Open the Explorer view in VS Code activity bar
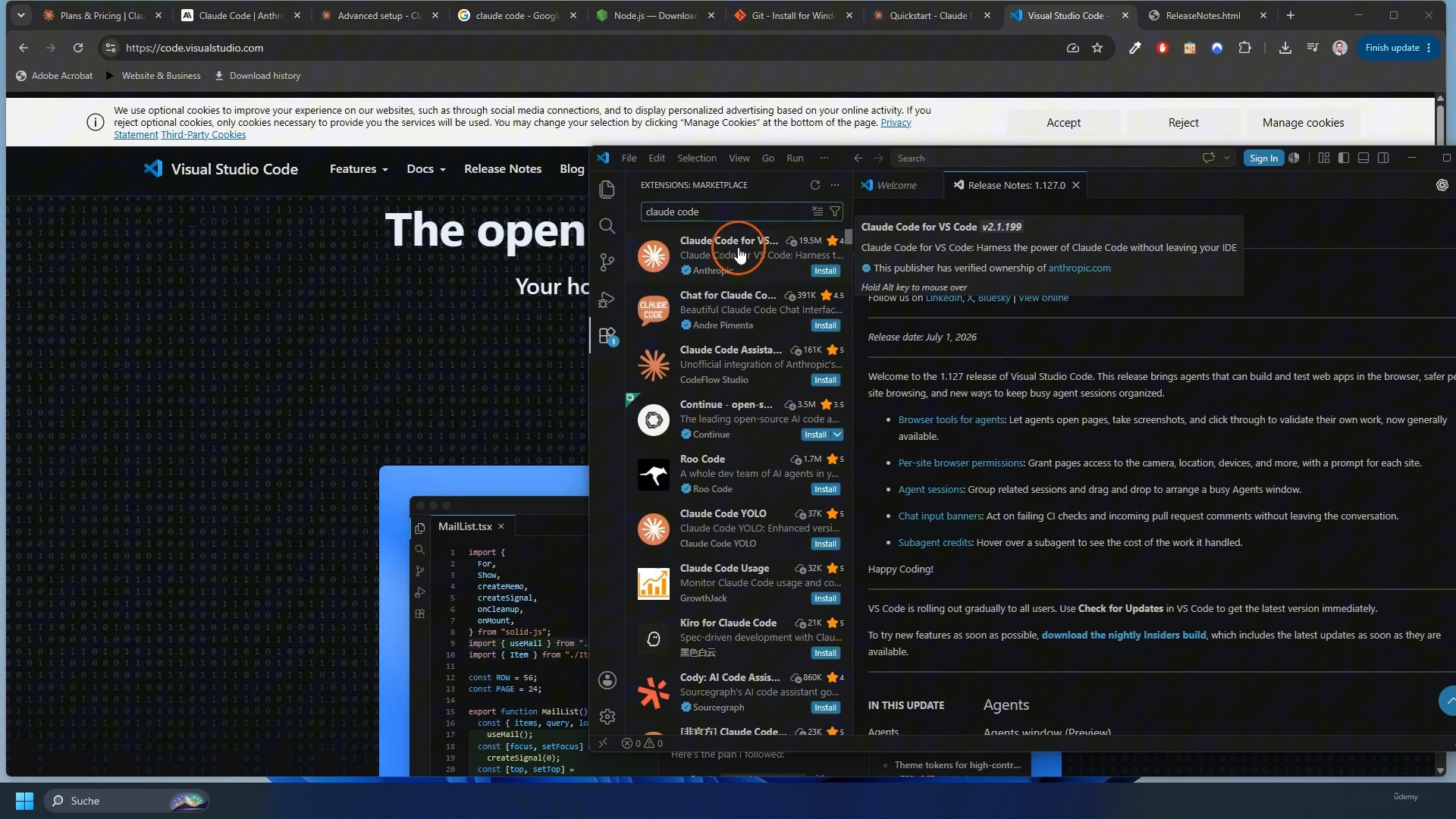Screen dimensions: 1456x819 [607, 190]
